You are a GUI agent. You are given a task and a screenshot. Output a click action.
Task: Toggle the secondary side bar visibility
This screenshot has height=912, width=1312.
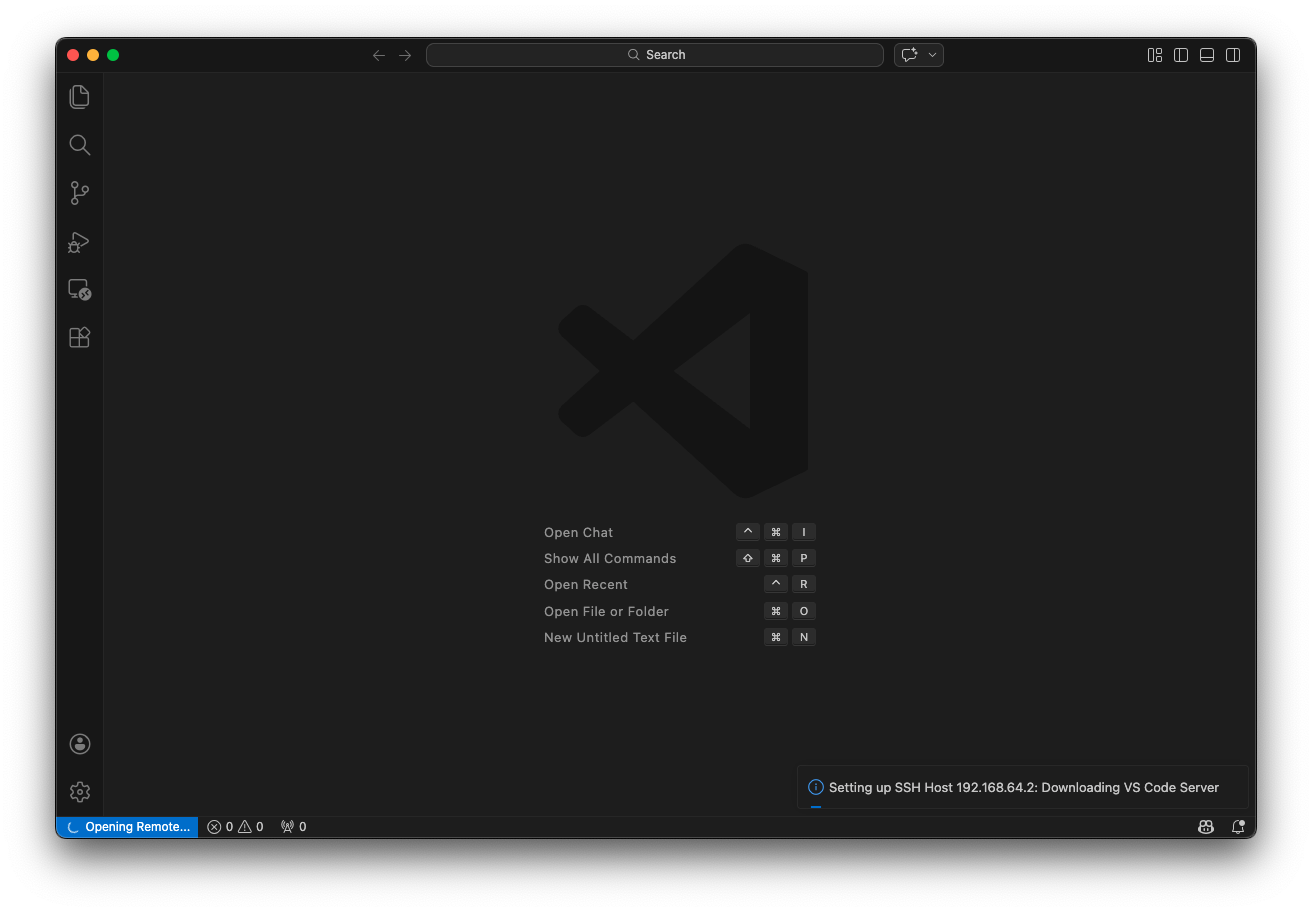tap(1233, 55)
